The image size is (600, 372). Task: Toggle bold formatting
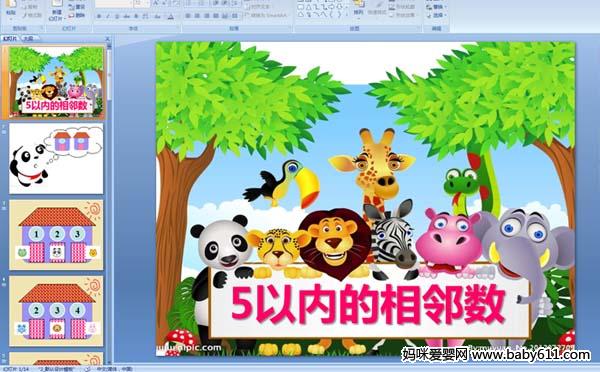(99, 16)
